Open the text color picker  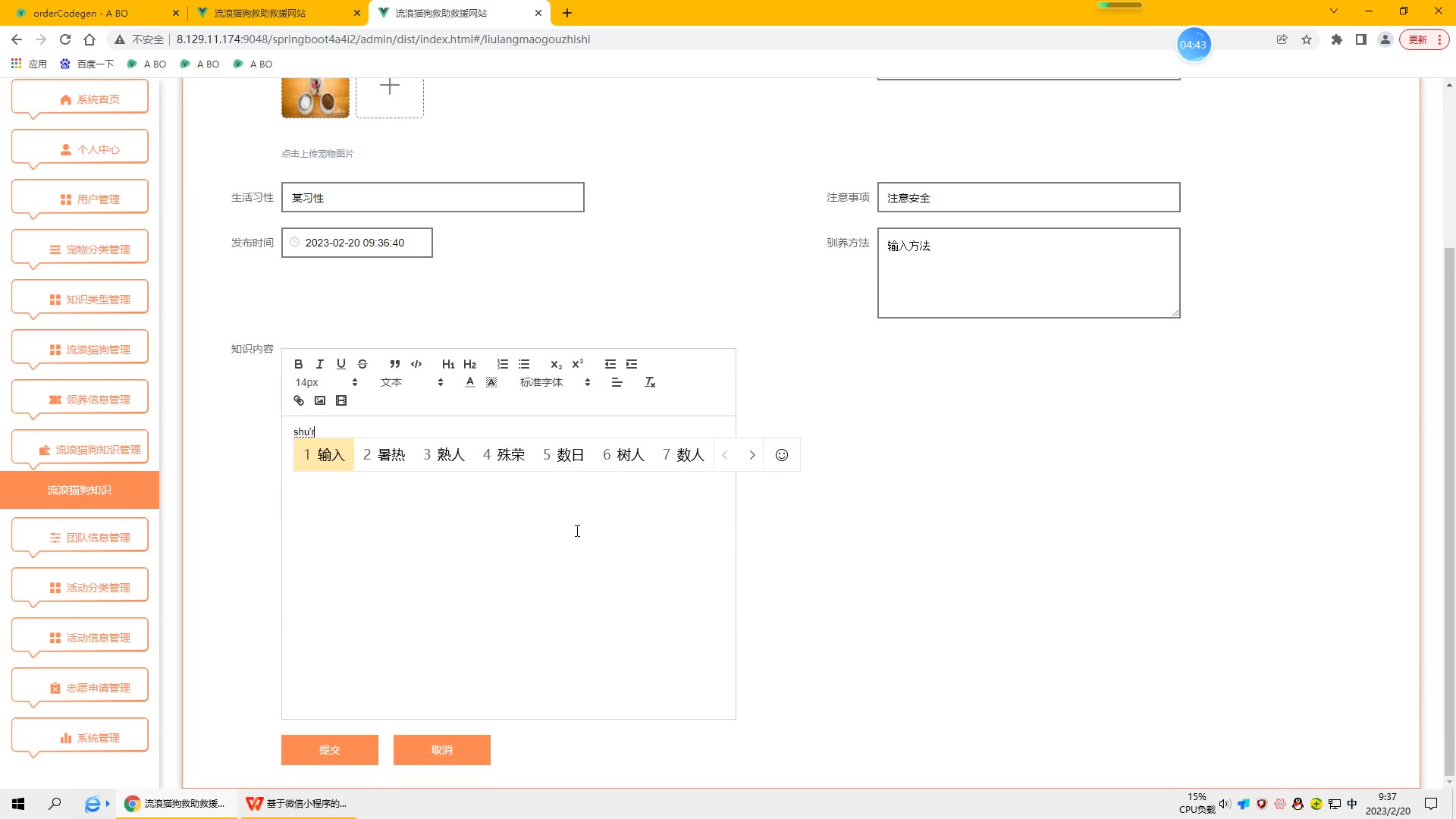[470, 382]
